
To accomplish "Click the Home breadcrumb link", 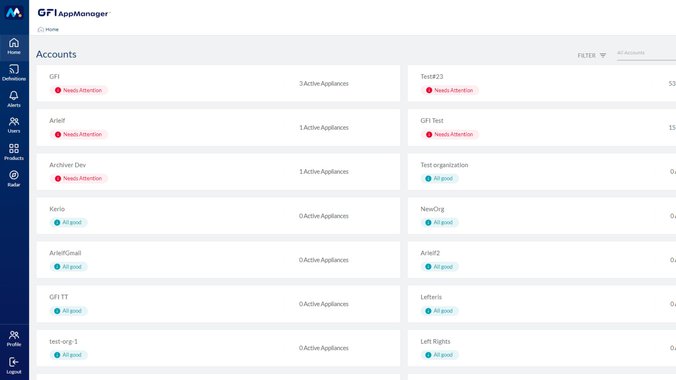I will point(52,29).
